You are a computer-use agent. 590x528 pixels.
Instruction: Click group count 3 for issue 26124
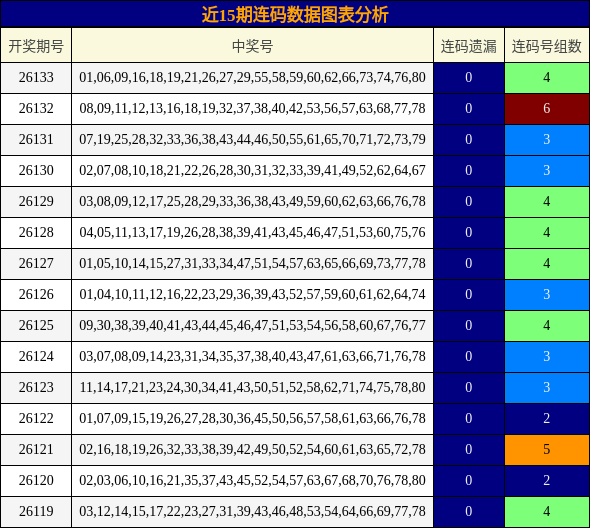pos(547,356)
